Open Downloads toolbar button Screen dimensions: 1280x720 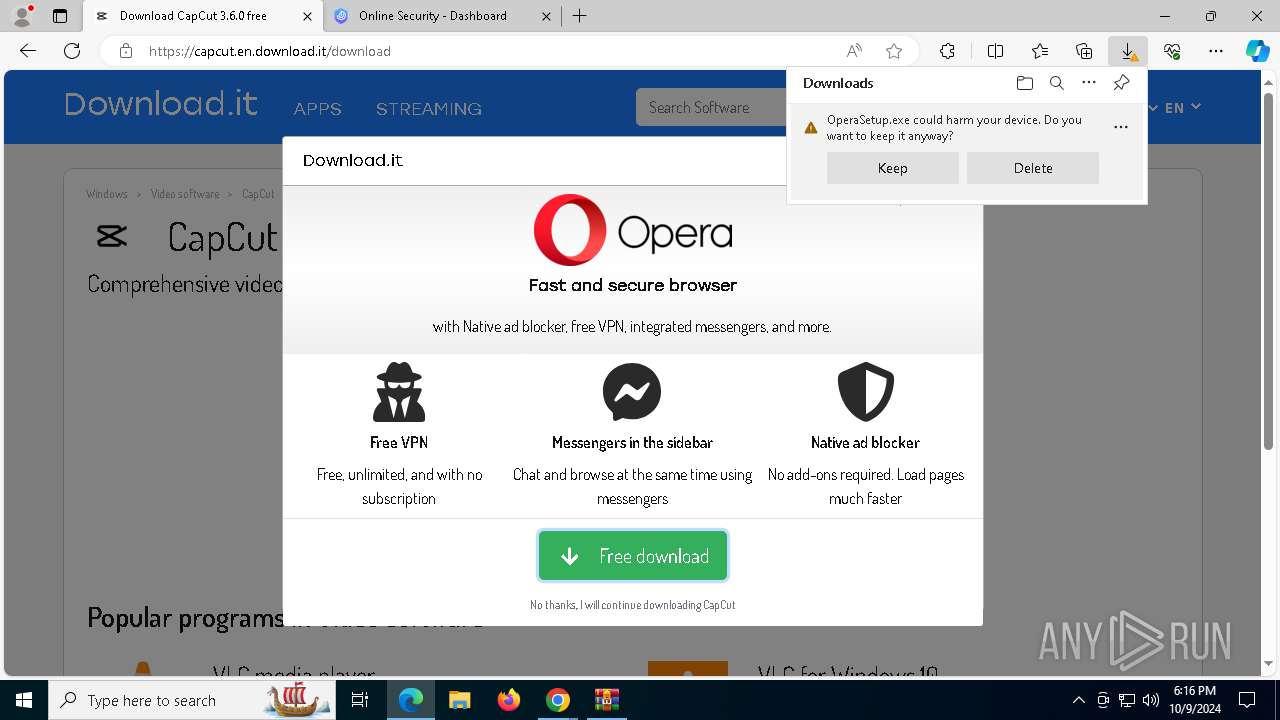tap(1128, 51)
